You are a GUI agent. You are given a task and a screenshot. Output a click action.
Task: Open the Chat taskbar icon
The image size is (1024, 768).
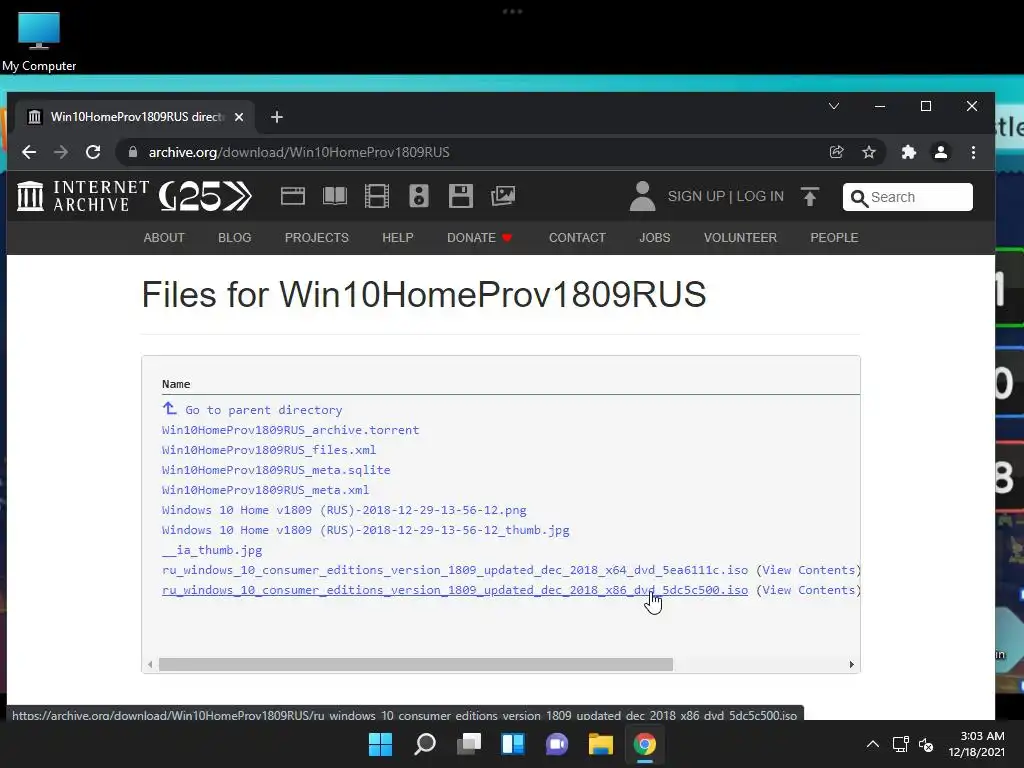[x=557, y=744]
